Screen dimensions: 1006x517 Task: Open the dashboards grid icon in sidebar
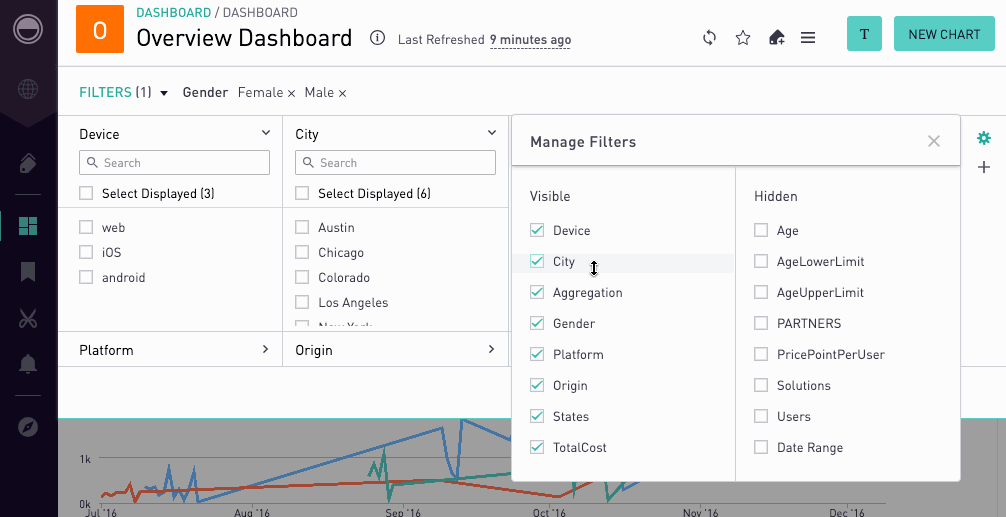(28, 226)
